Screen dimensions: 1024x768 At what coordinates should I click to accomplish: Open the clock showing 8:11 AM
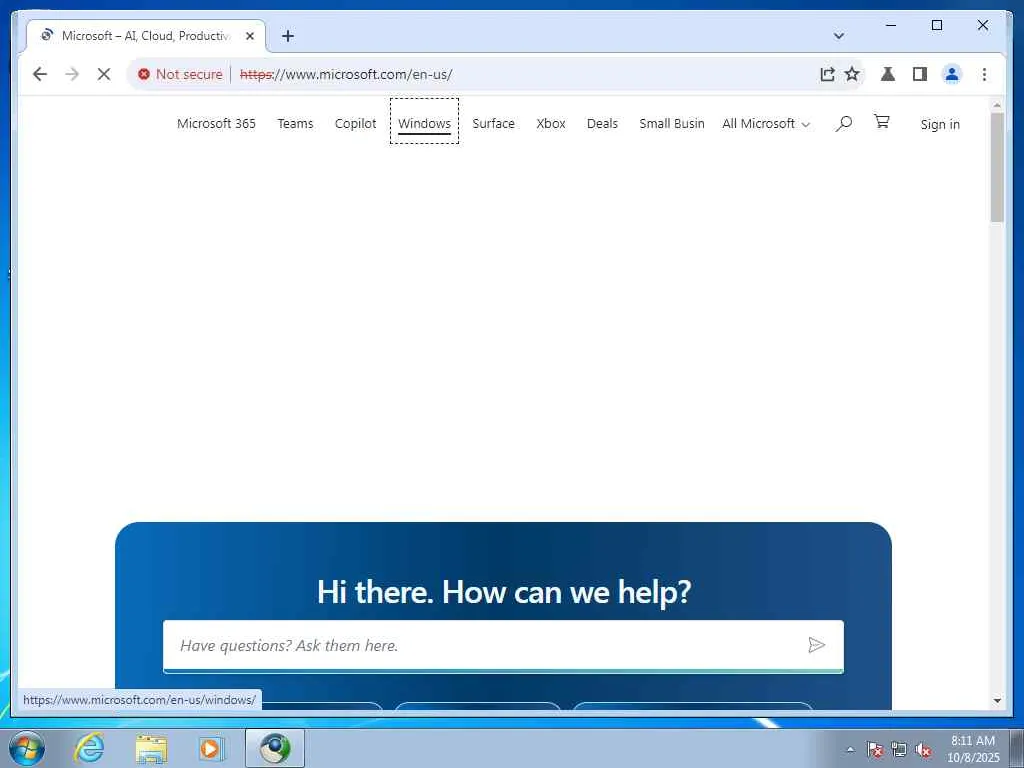tap(973, 749)
